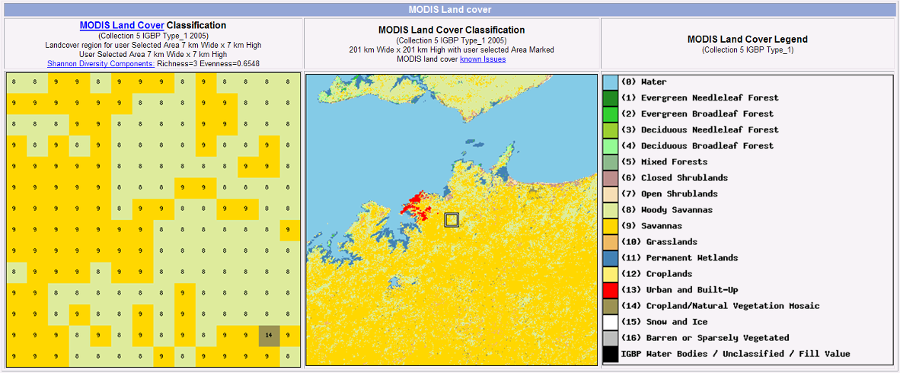Image resolution: width=900 pixels, height=373 pixels.
Task: Click the red urban area on regional map
Action: click(x=418, y=205)
